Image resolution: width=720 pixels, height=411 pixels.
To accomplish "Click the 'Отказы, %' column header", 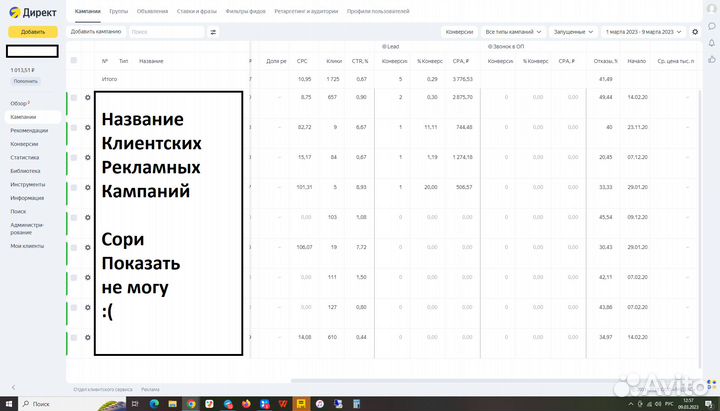I will pos(606,61).
